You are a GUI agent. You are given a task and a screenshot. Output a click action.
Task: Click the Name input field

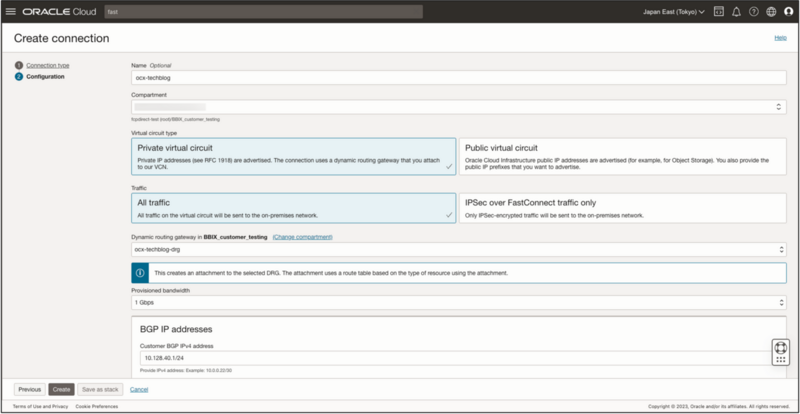459,78
